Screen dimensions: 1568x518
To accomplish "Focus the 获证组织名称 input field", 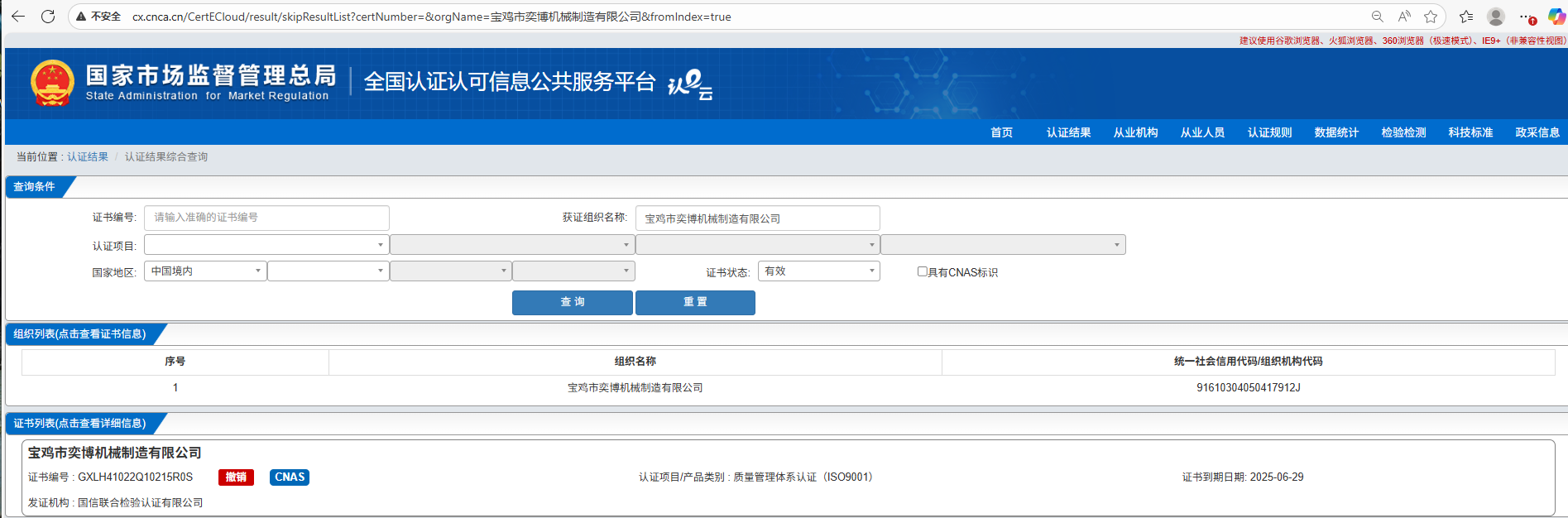I will [757, 218].
